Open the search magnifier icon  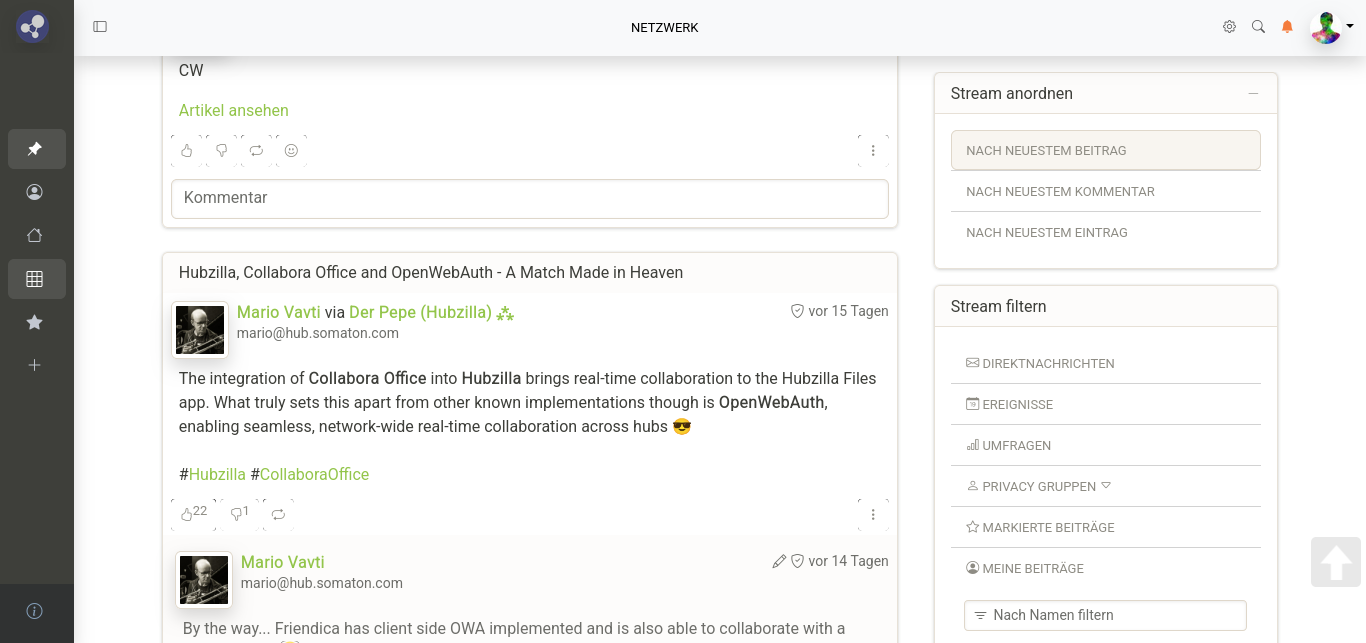click(x=1258, y=27)
